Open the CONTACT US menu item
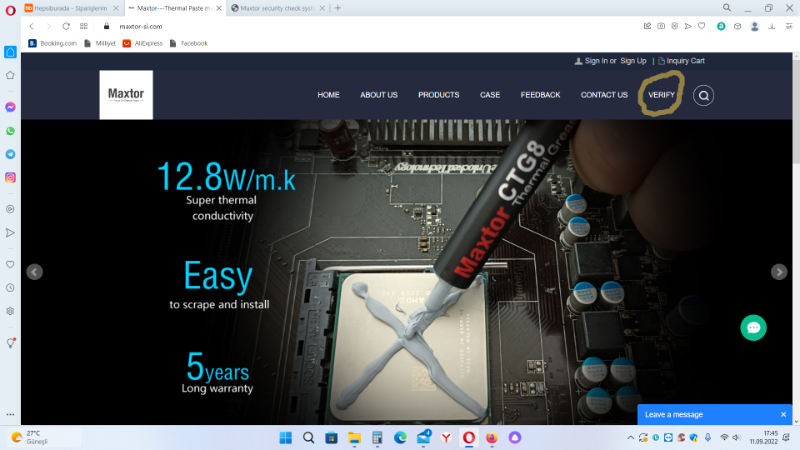Image resolution: width=800 pixels, height=450 pixels. (604, 95)
